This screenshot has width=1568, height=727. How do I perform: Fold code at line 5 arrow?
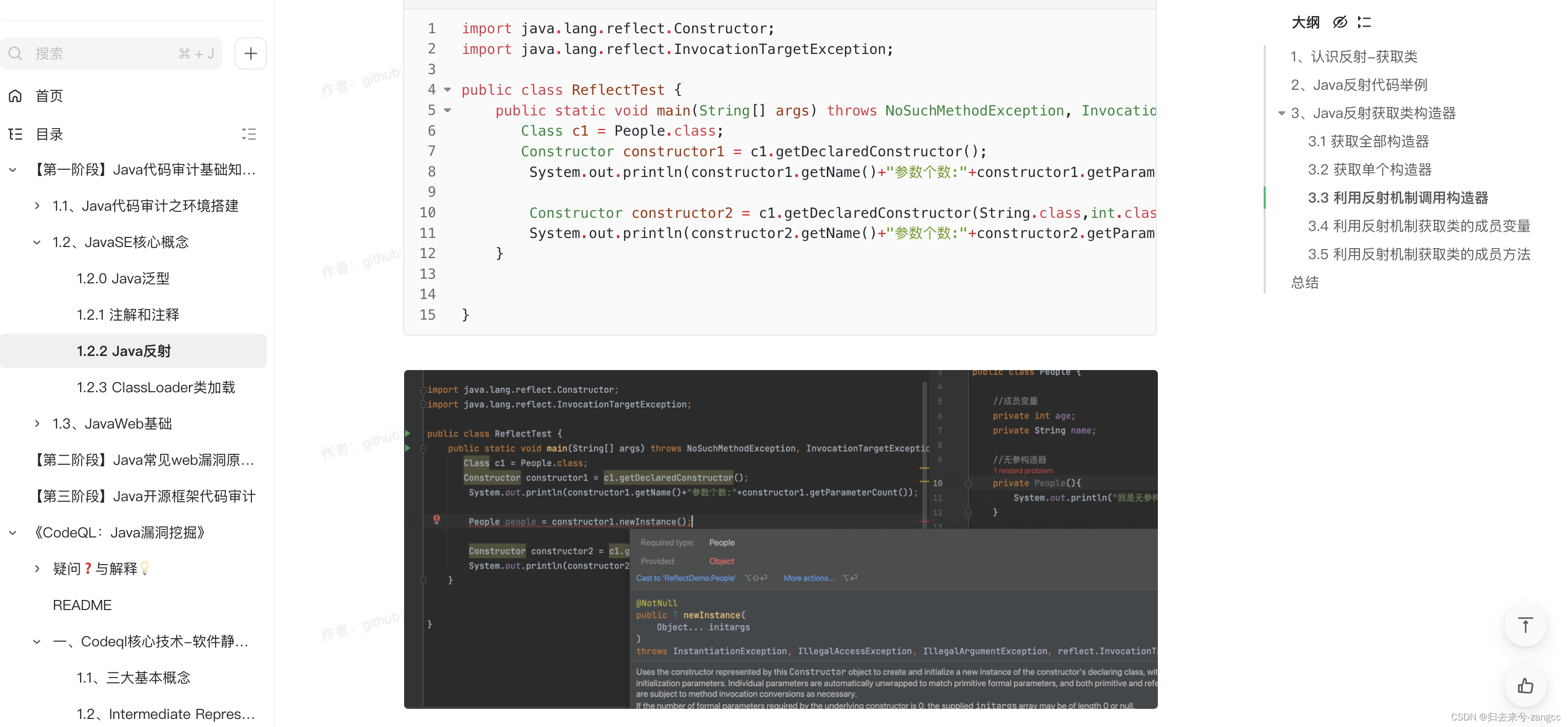pos(447,111)
